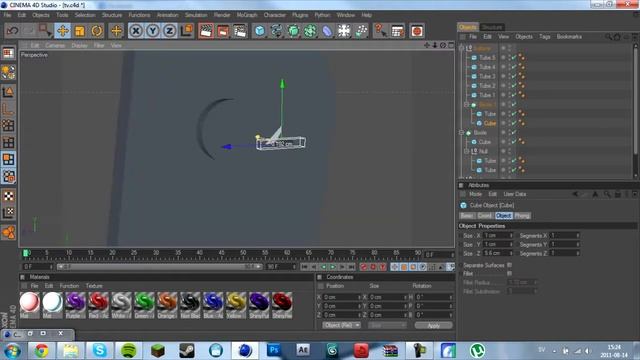This screenshot has width=640, height=360.
Task: Click the timeline frame 0 marker
Action: pos(26,253)
